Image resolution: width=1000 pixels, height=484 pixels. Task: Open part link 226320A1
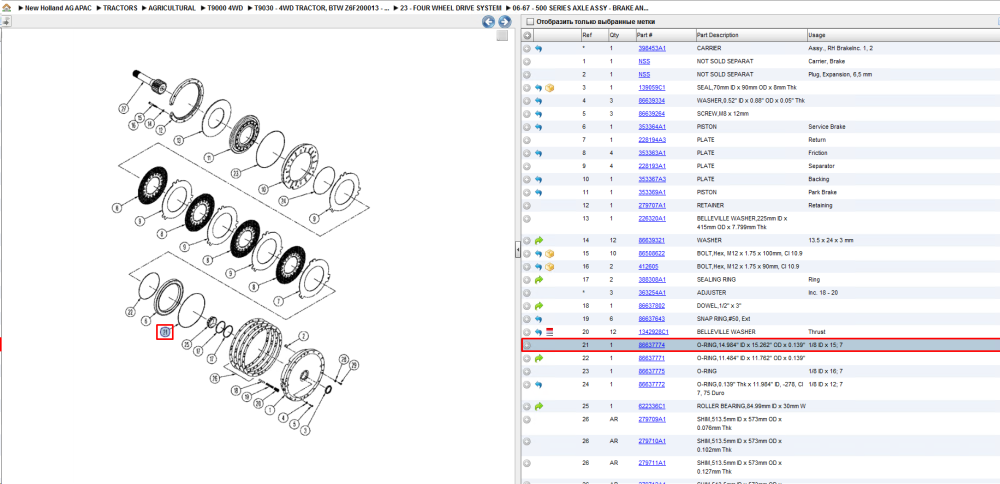point(652,218)
